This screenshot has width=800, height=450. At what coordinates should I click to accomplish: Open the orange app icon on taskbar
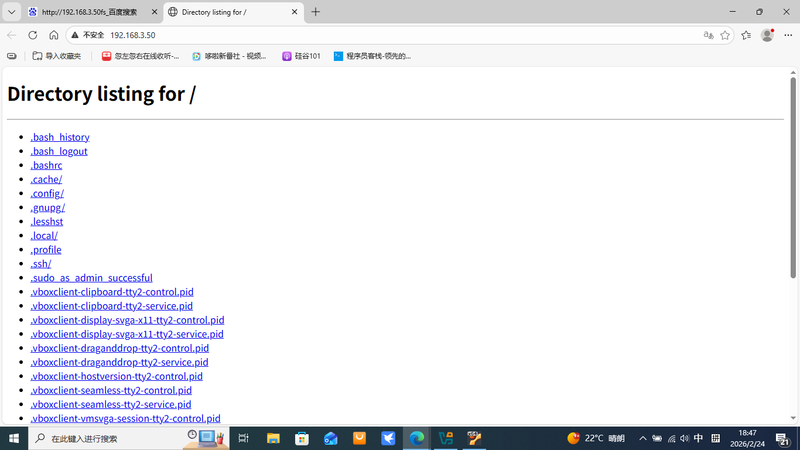[x=359, y=438]
